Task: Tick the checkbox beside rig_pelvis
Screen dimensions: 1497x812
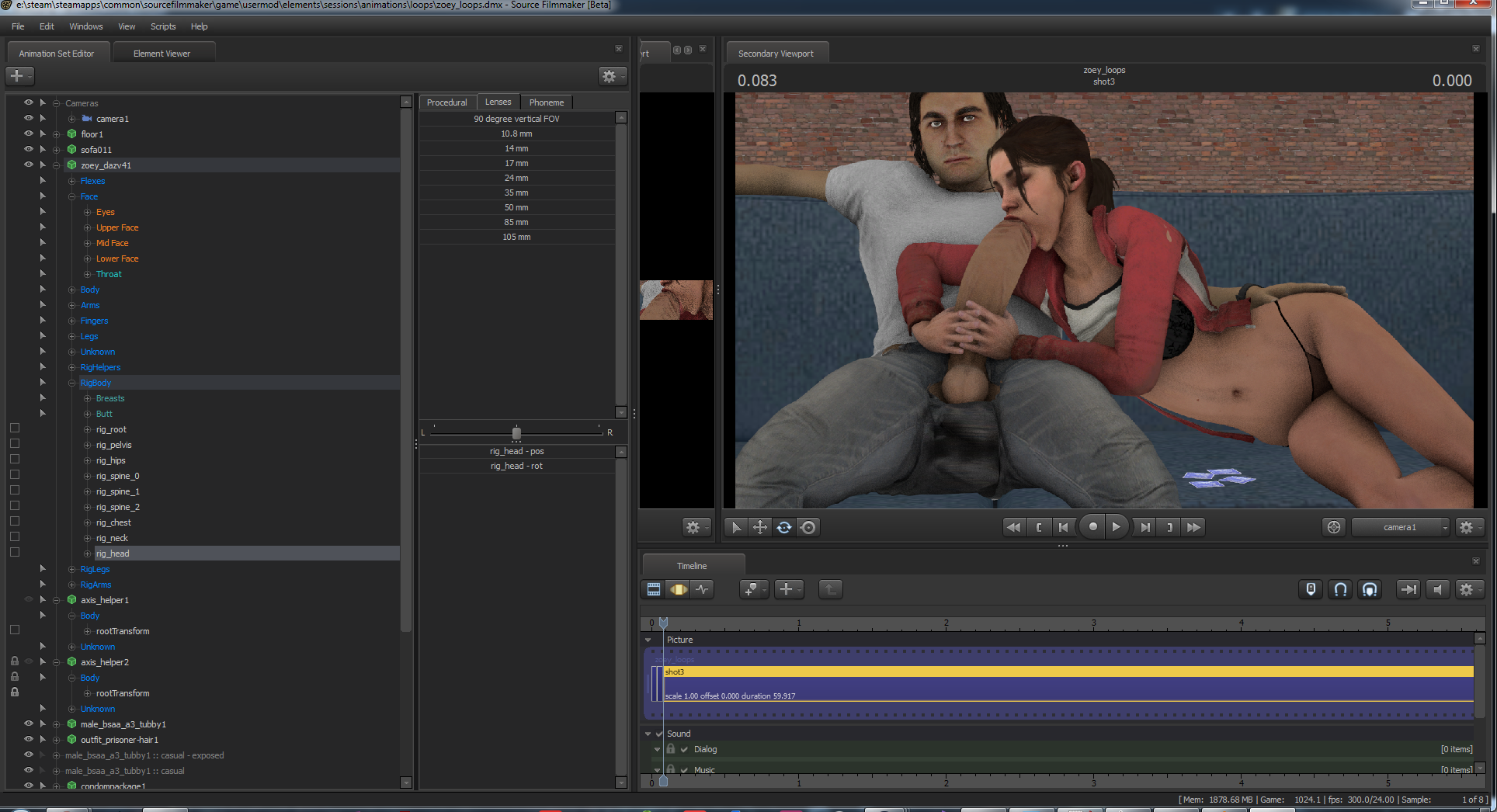Action: (x=15, y=443)
